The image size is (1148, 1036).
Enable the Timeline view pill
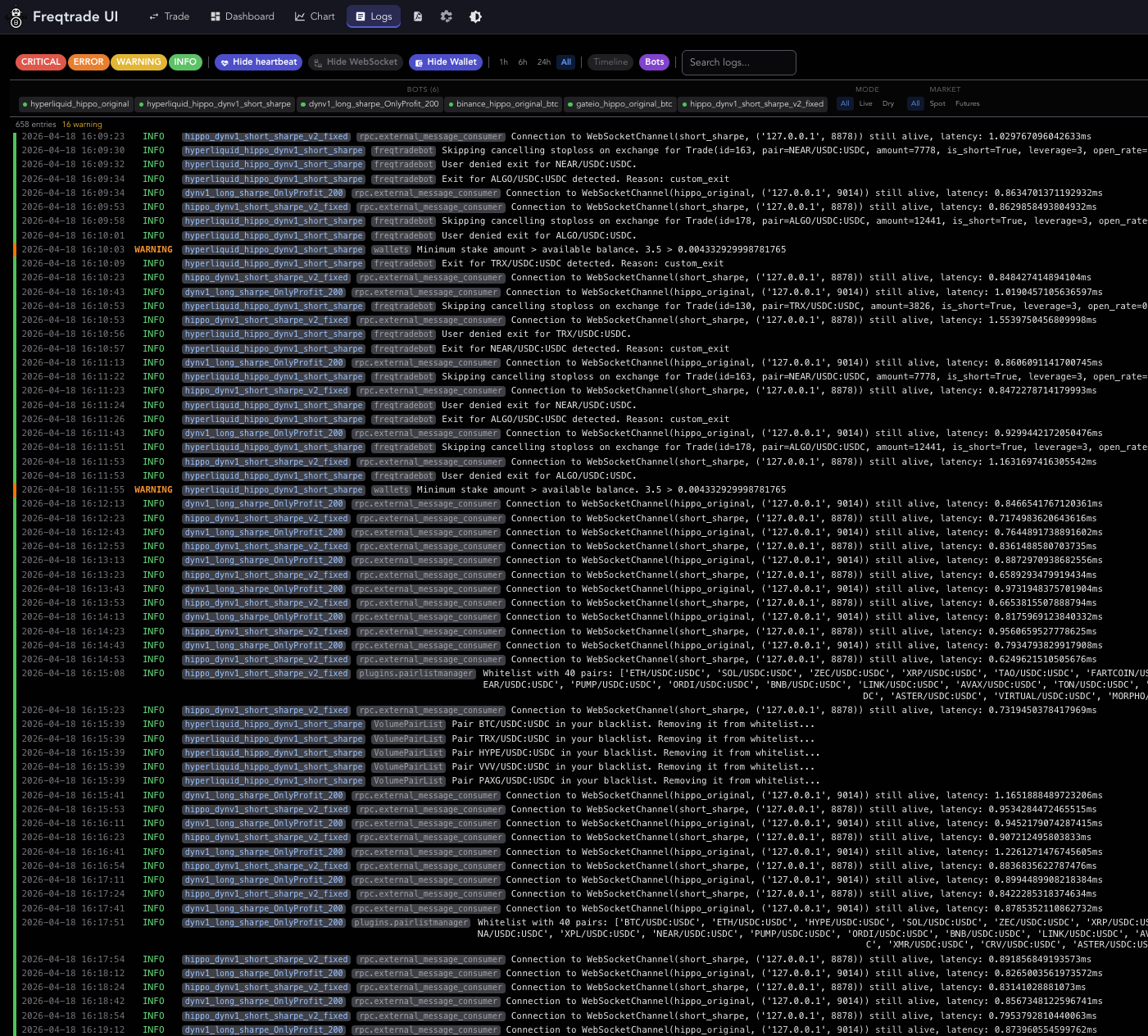[x=610, y=62]
